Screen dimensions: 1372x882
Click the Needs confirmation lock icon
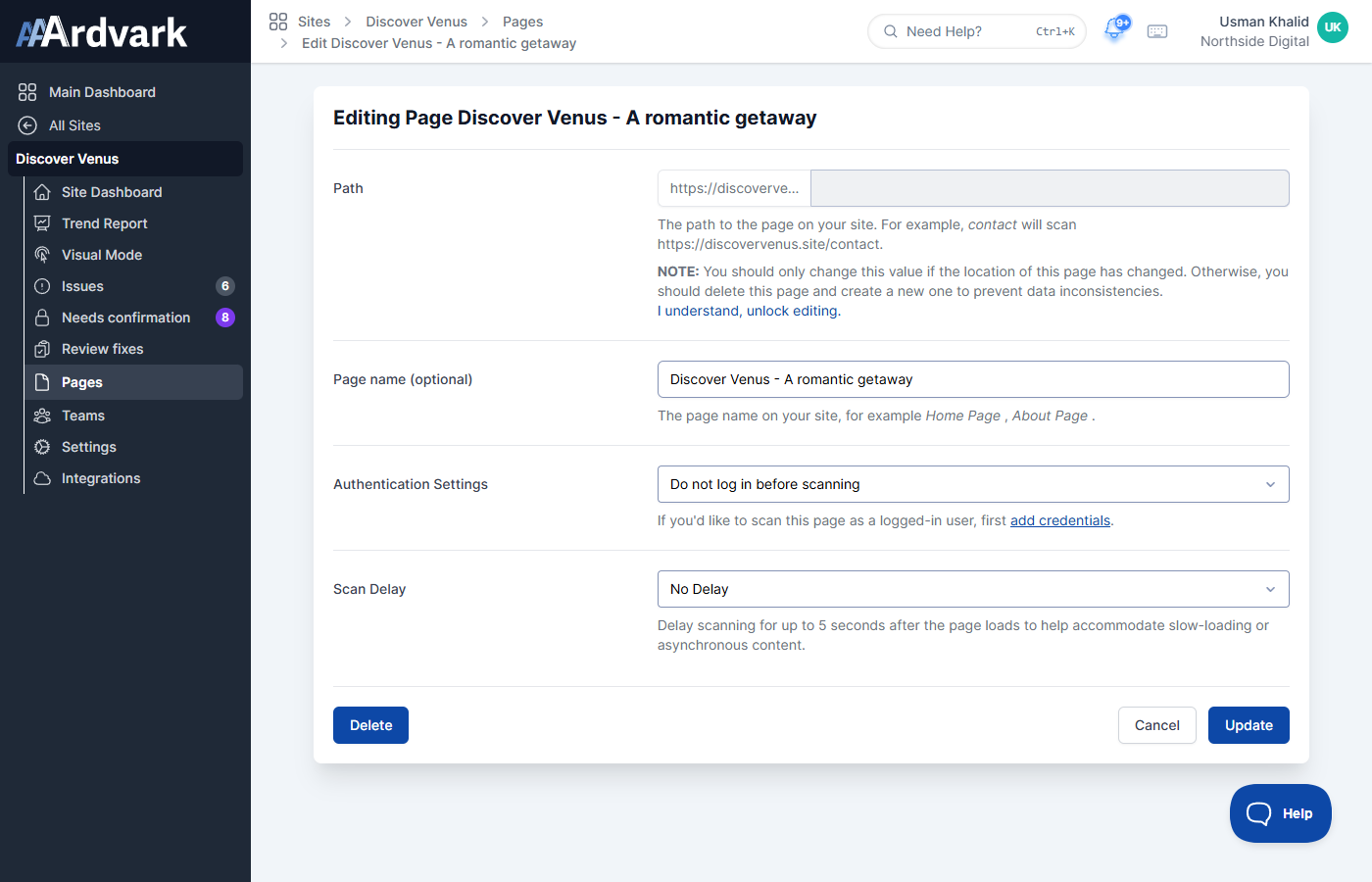click(x=42, y=318)
